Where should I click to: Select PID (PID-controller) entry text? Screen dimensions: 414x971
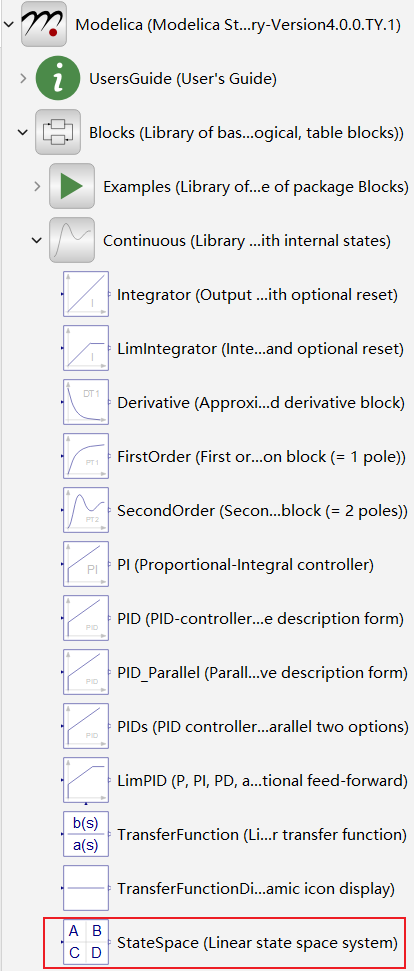click(261, 619)
